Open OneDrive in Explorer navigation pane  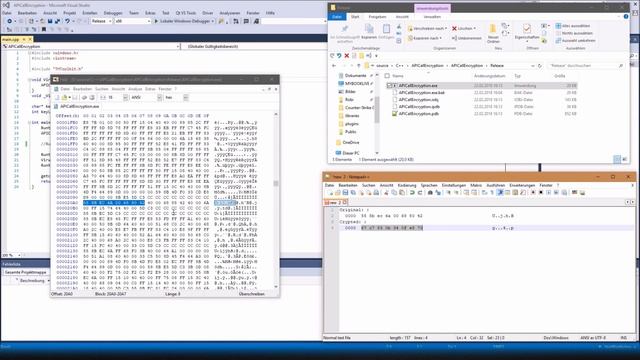tap(347, 142)
